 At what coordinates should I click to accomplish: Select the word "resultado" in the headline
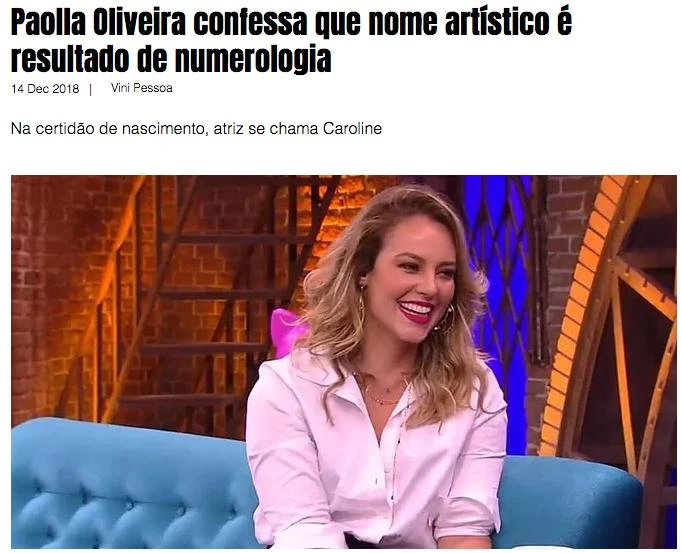tap(69, 58)
